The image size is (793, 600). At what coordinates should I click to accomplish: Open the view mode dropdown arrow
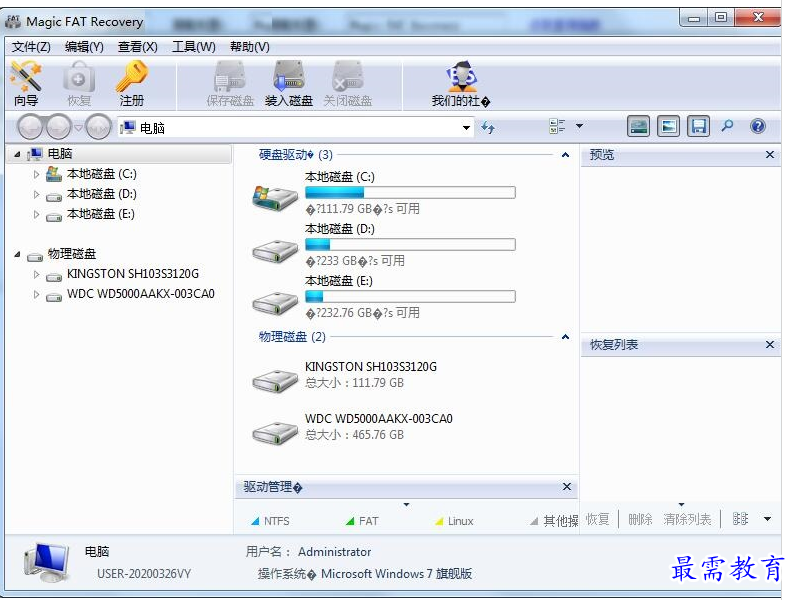[580, 126]
